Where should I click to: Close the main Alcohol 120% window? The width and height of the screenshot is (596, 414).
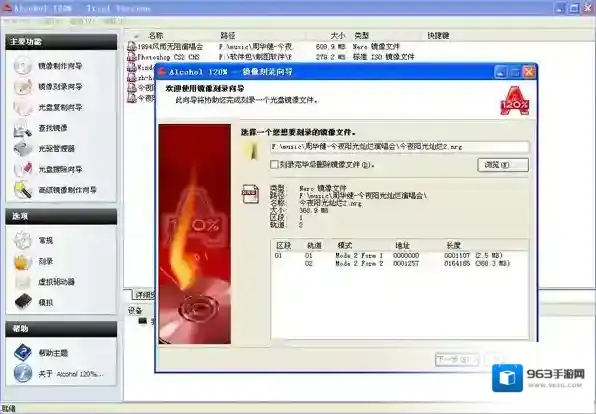[588, 8]
